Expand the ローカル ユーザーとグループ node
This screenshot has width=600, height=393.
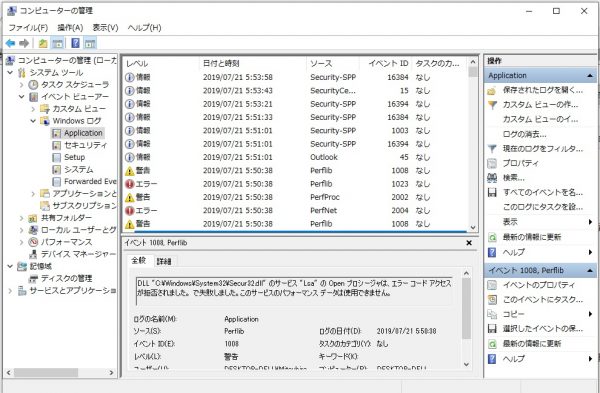22,230
